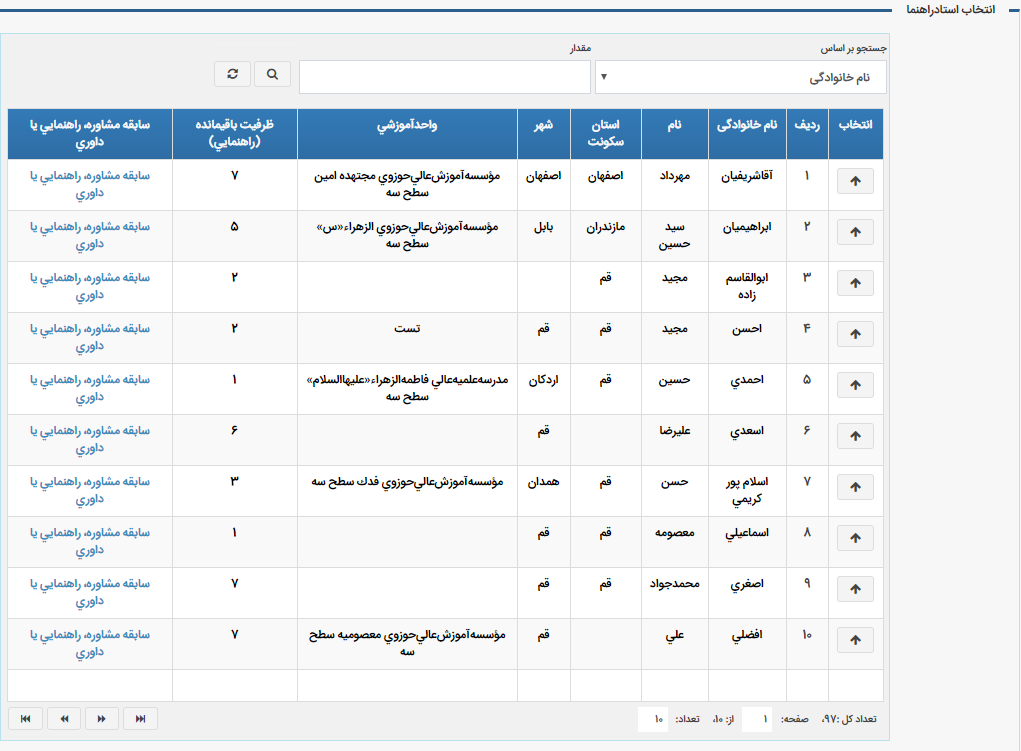Open سابقه مشاوره link for اسعدي row
The image size is (1021, 751).
coord(90,439)
